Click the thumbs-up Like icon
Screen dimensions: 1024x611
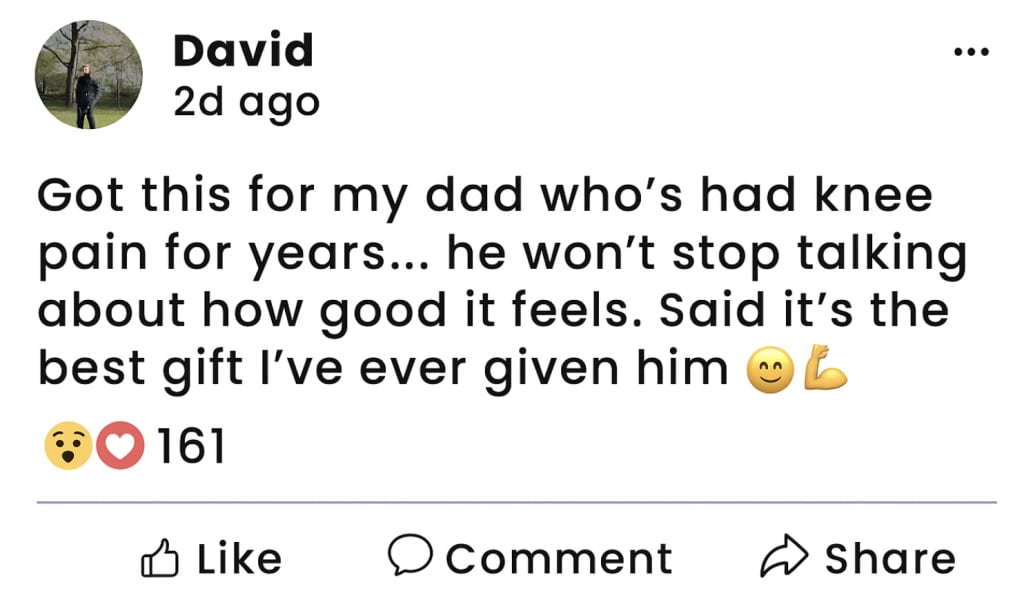click(161, 558)
